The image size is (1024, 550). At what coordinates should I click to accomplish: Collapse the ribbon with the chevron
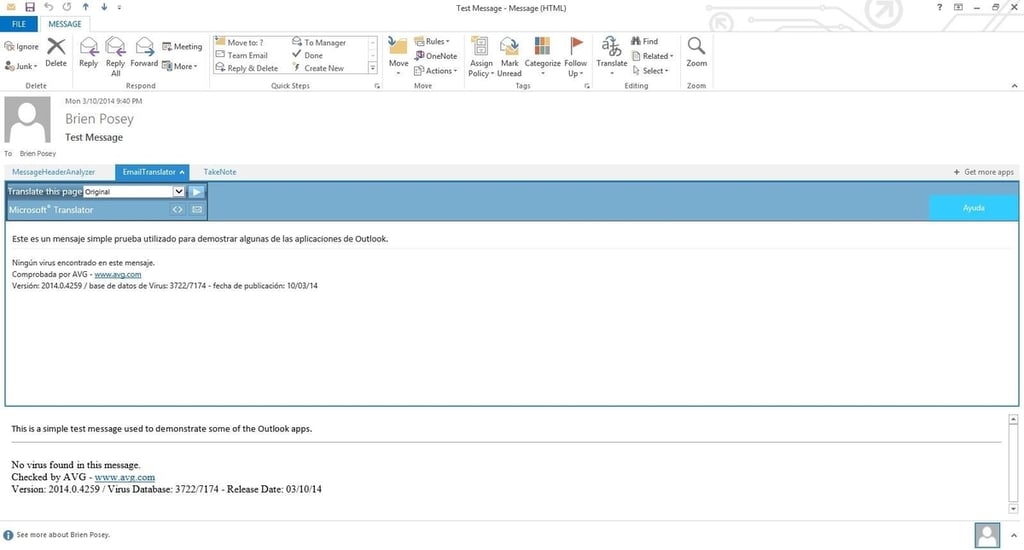pos(1014,86)
